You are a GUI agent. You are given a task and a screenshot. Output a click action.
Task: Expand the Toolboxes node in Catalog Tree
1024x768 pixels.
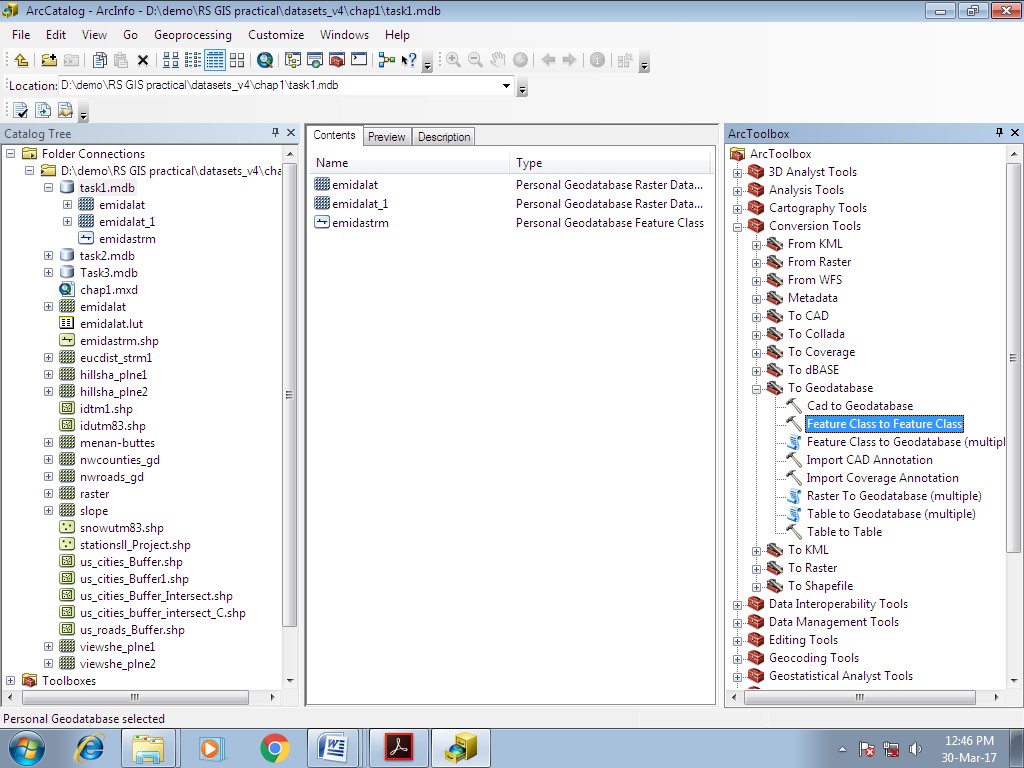tap(10, 680)
